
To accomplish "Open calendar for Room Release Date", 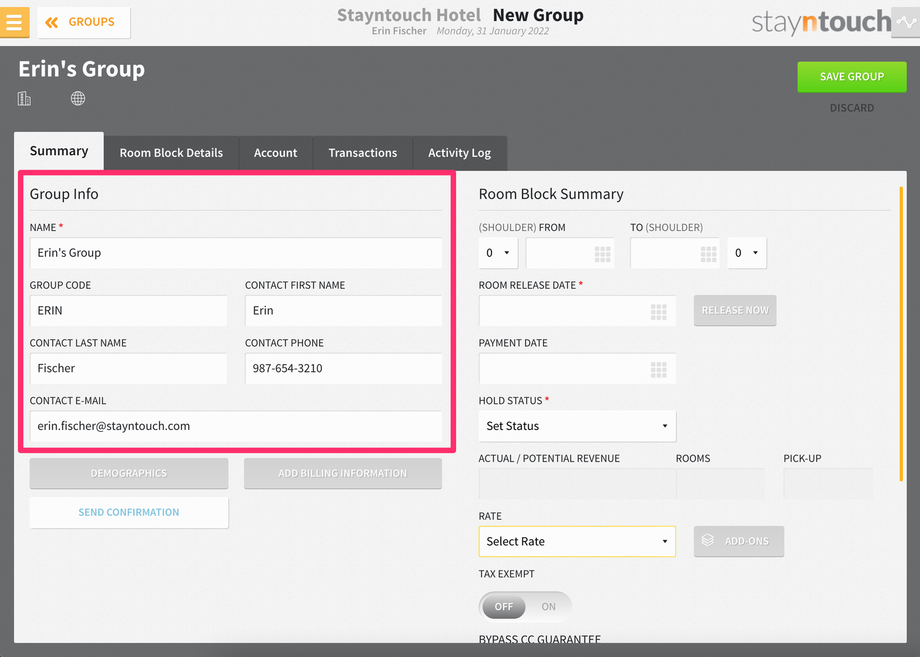I will pyautogui.click(x=658, y=311).
